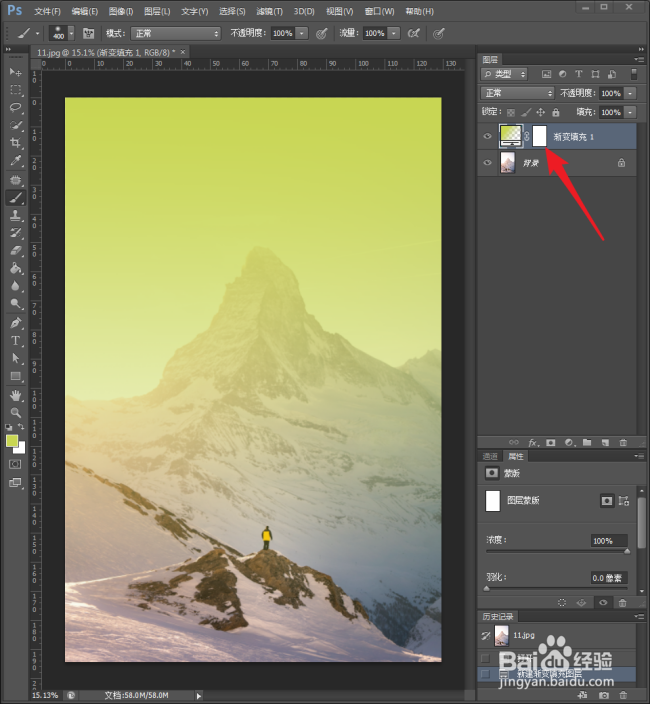Select the Lasso tool

click(x=15, y=107)
